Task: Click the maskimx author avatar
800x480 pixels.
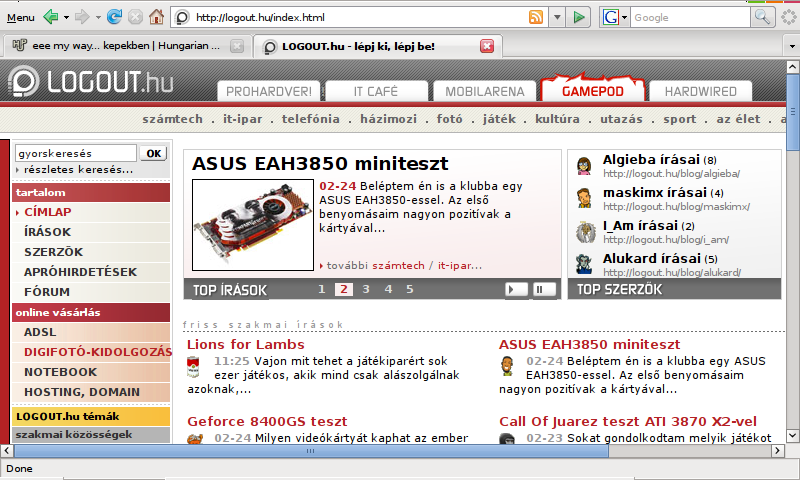Action: pyautogui.click(x=584, y=198)
